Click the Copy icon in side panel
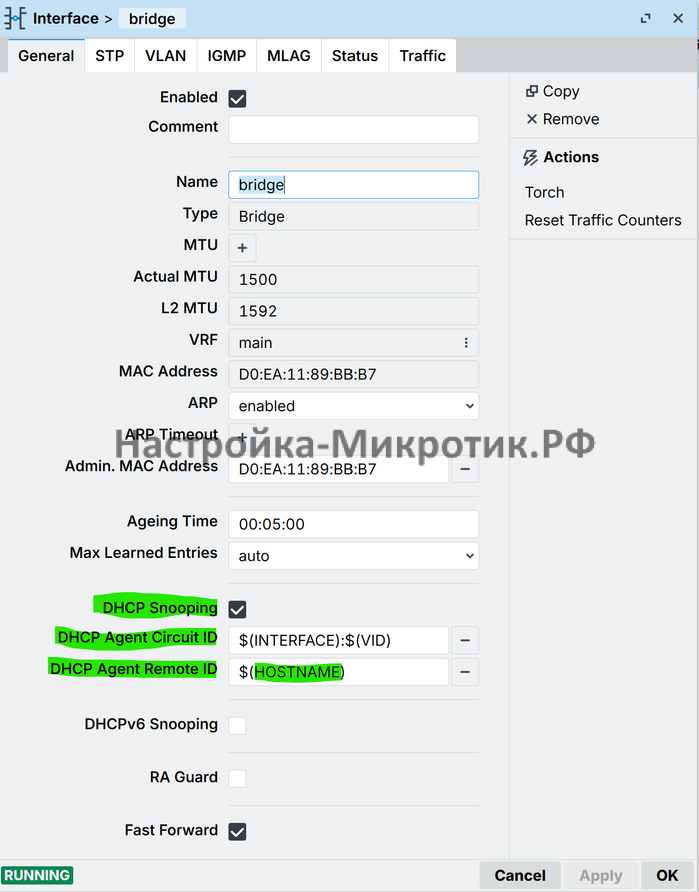Image resolution: width=699 pixels, height=892 pixels. tap(531, 91)
